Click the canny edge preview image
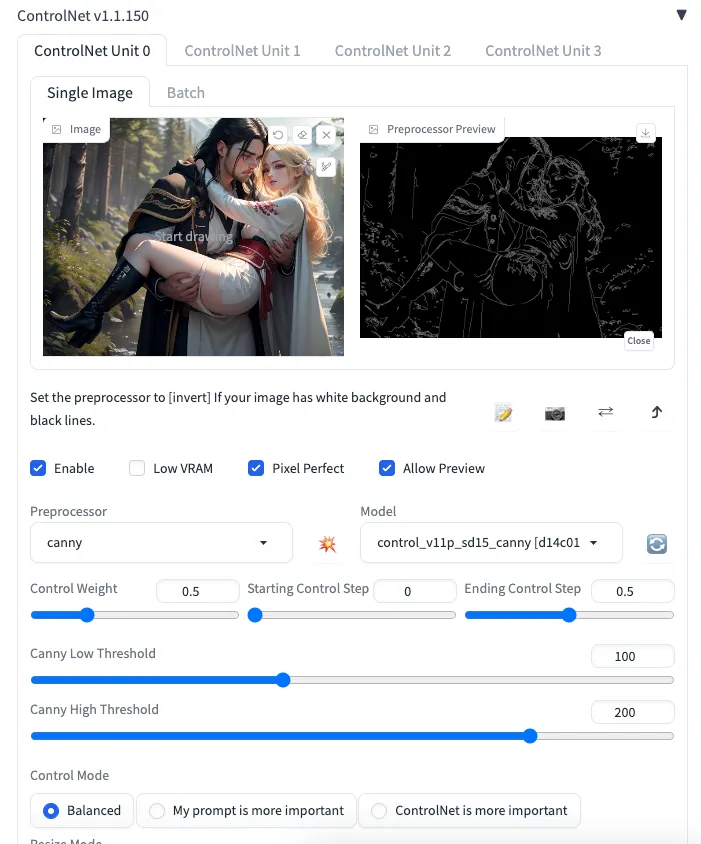Image resolution: width=701 pixels, height=844 pixels. tap(510, 237)
